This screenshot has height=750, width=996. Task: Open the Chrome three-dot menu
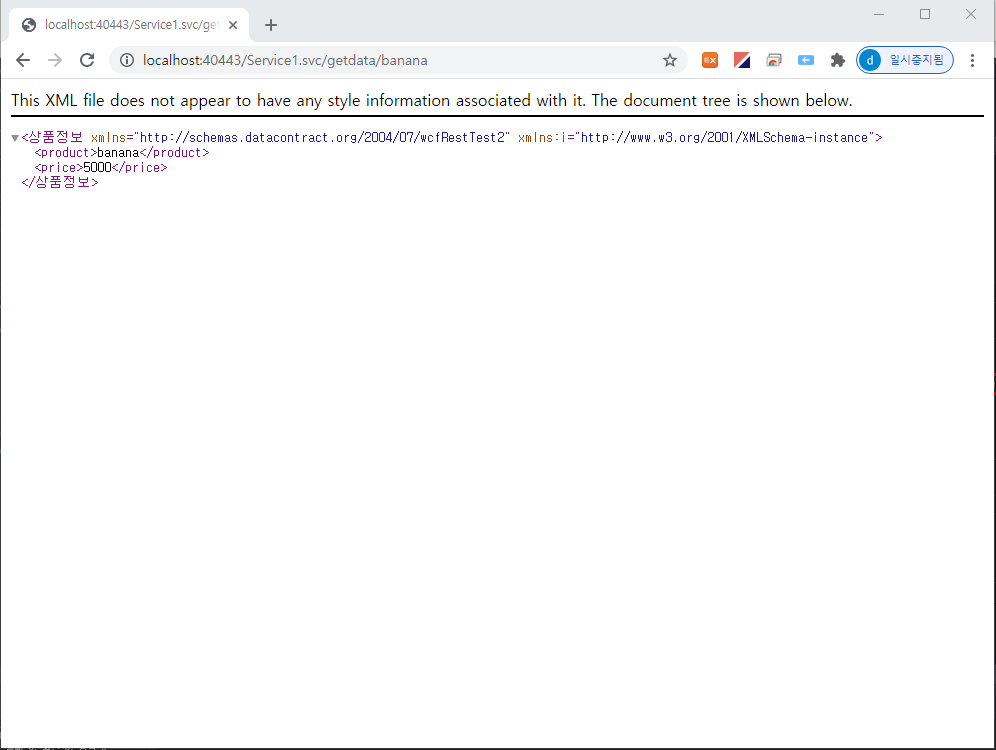point(972,60)
